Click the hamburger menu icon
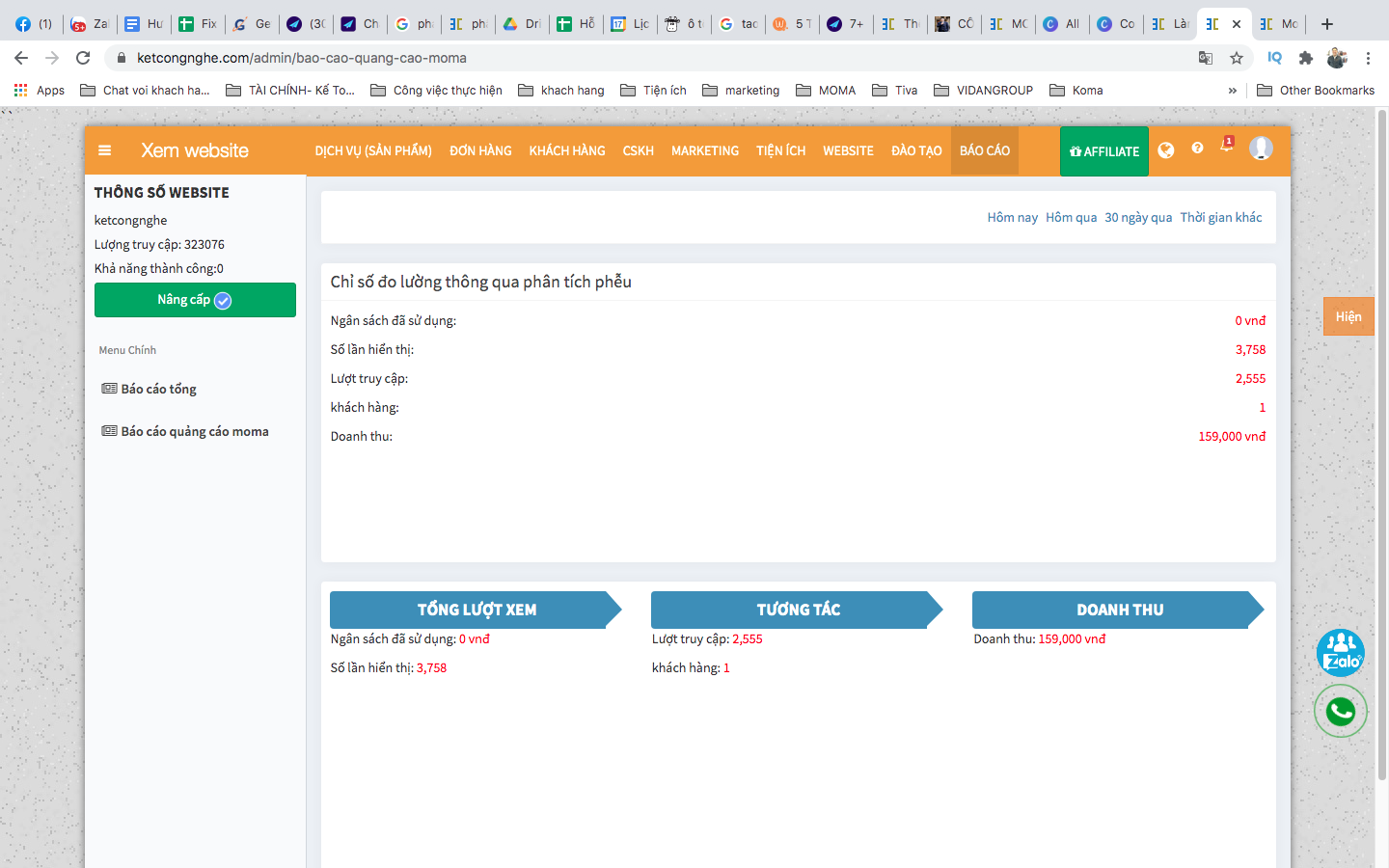This screenshot has width=1389, height=868. click(105, 150)
